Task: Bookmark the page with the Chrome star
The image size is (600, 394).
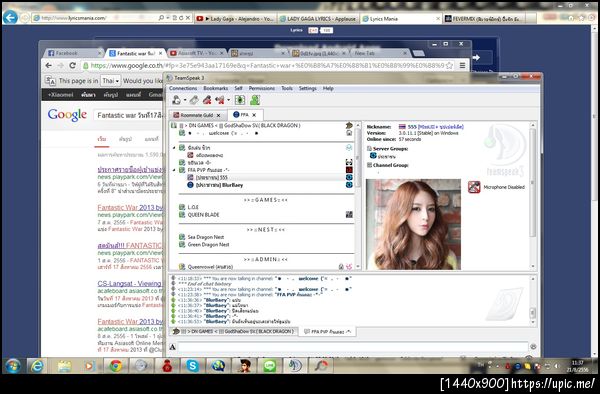Action: click(x=450, y=66)
